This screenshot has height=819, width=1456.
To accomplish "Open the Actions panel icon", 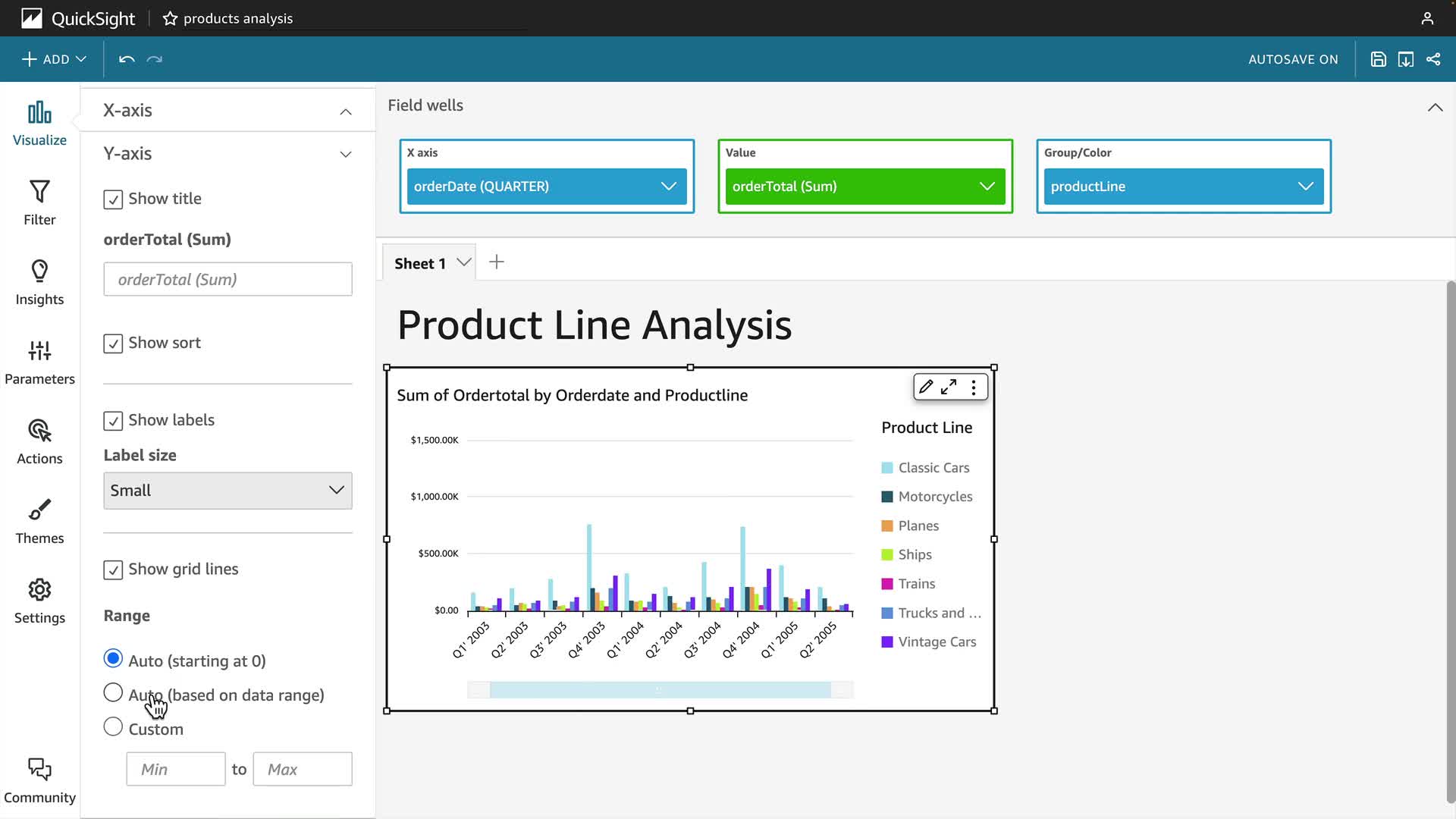I will pyautogui.click(x=39, y=431).
